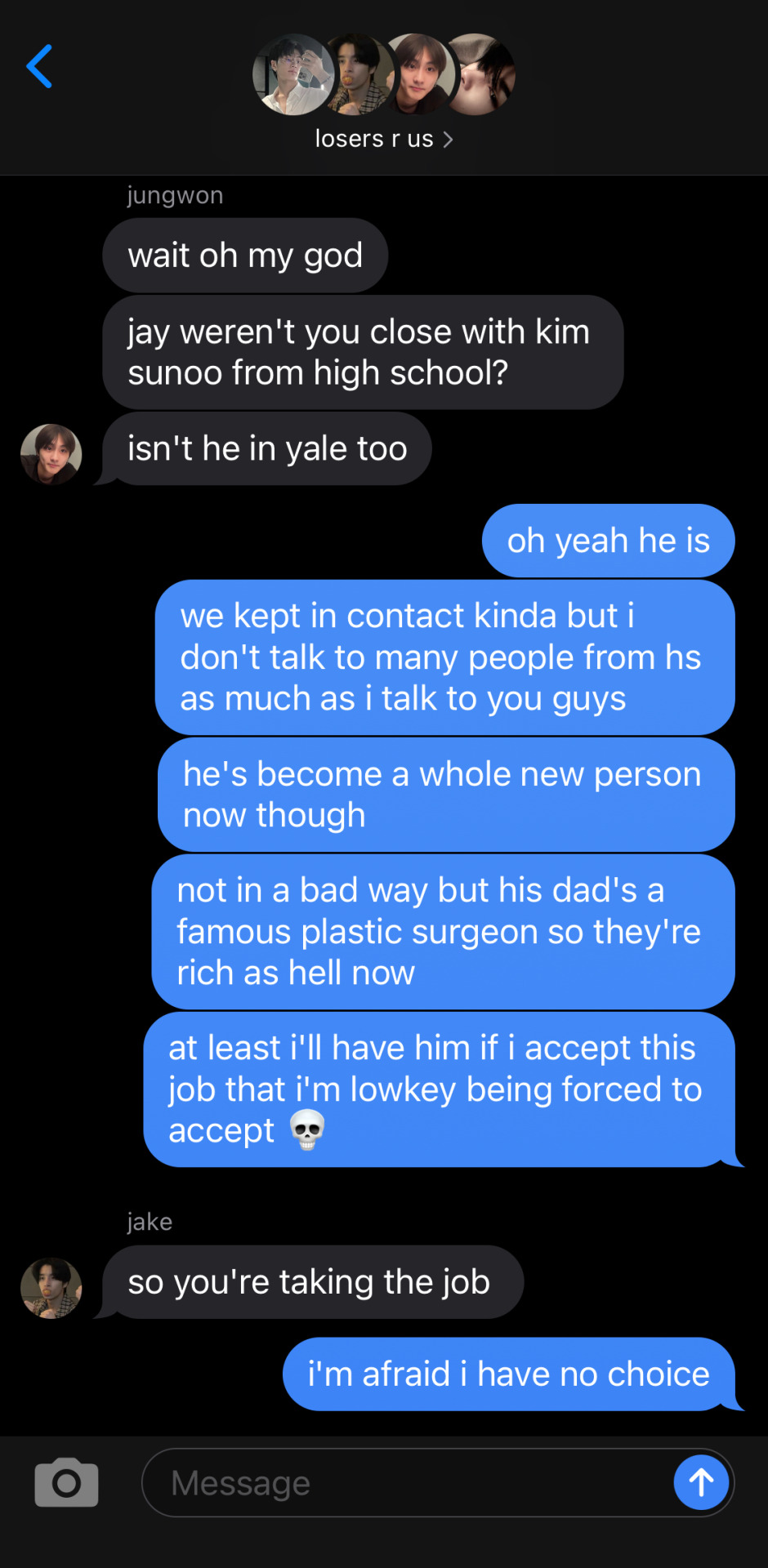Tap the 'oh yeah he is' bubble

click(x=609, y=541)
